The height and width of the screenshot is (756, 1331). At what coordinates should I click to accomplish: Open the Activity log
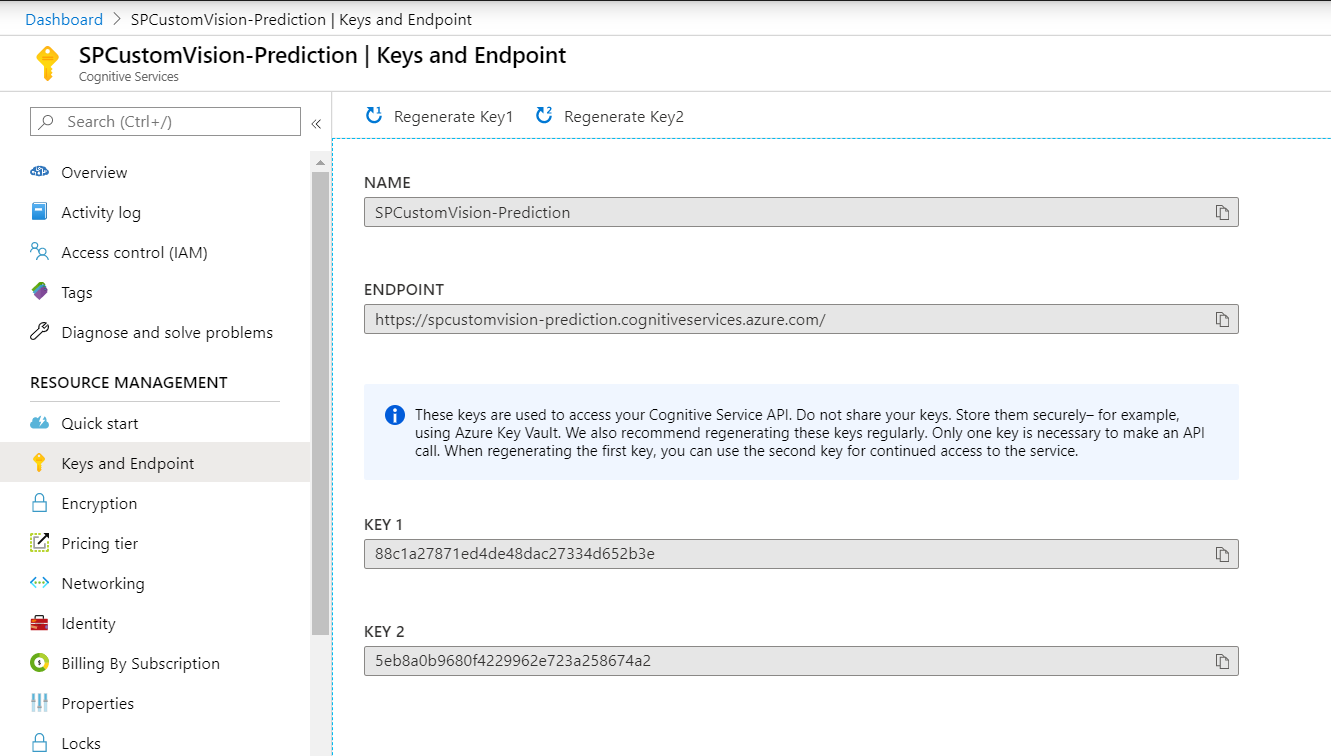pos(100,213)
